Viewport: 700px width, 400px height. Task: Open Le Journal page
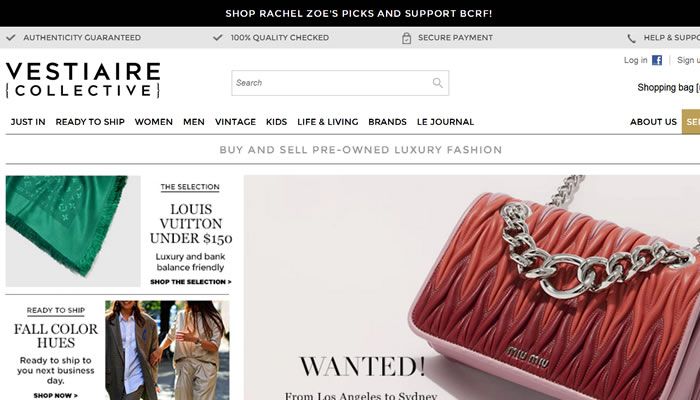(446, 122)
